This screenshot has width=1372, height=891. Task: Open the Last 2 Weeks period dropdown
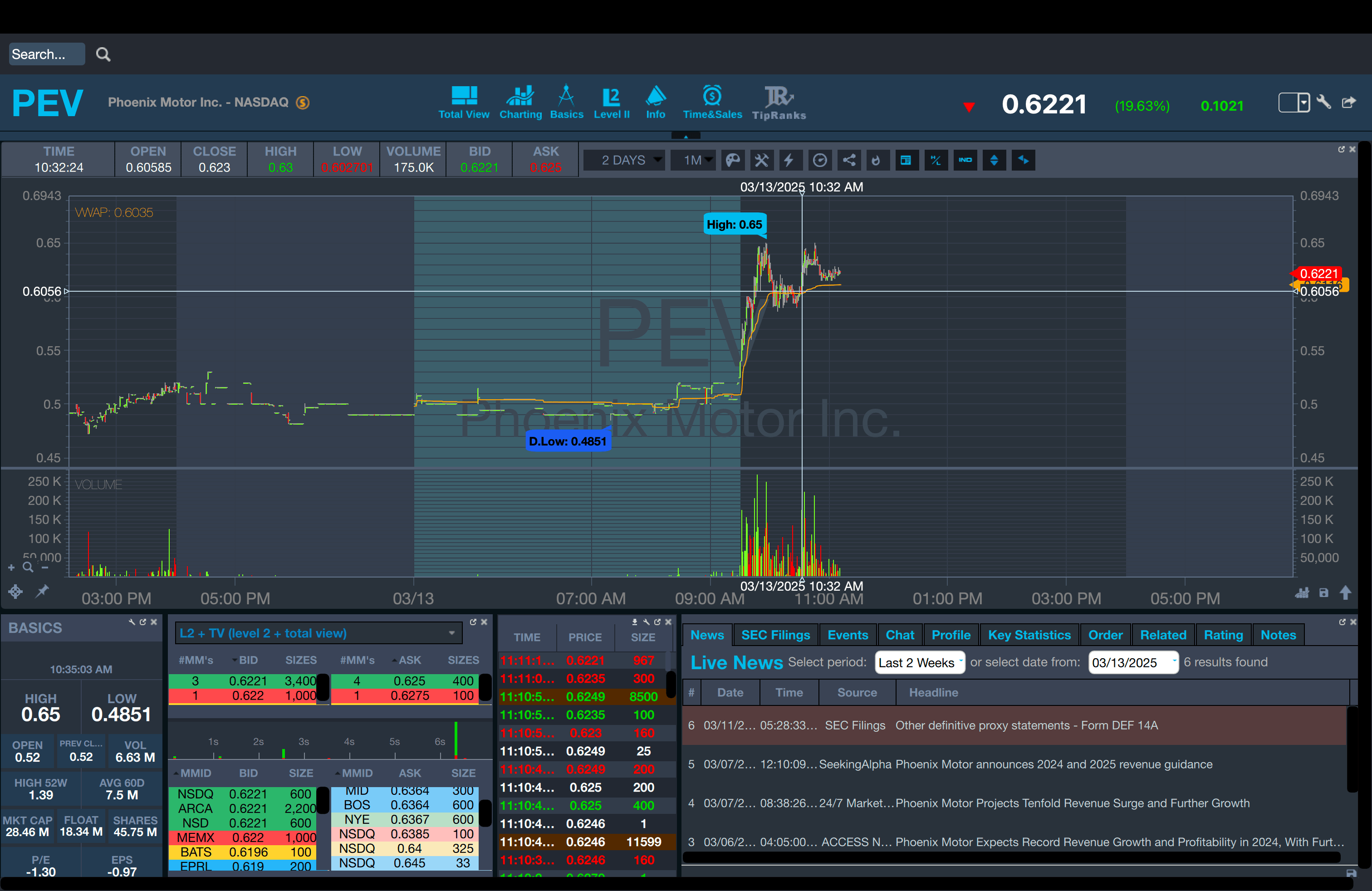[920, 662]
